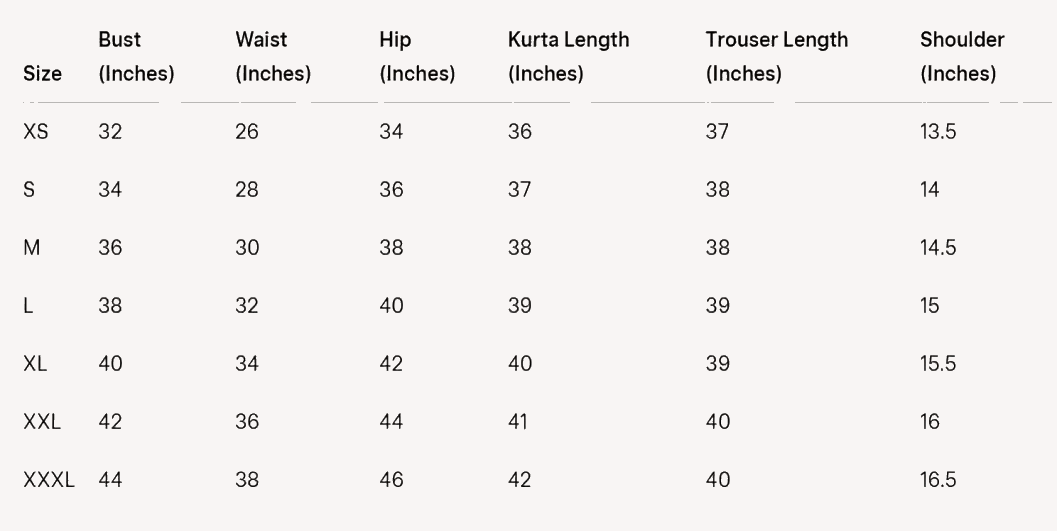The image size is (1057, 531).
Task: Click the Trouser Length (Inches) header
Action: pyautogui.click(x=776, y=57)
